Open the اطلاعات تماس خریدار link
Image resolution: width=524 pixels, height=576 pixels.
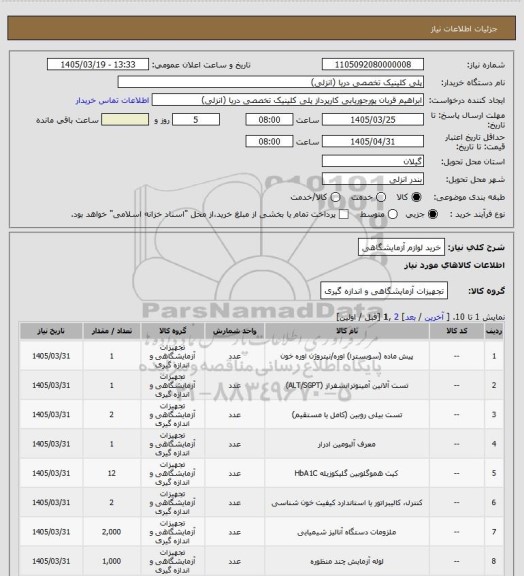(x=112, y=100)
